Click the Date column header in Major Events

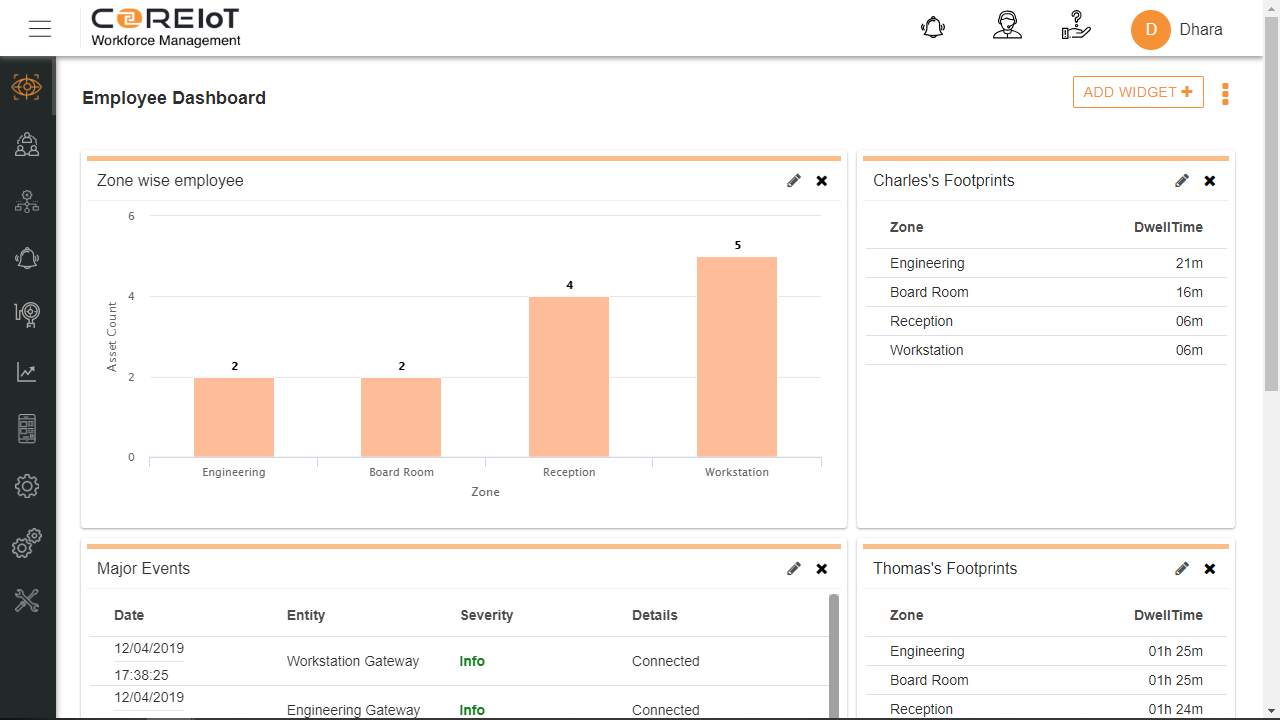click(x=129, y=616)
